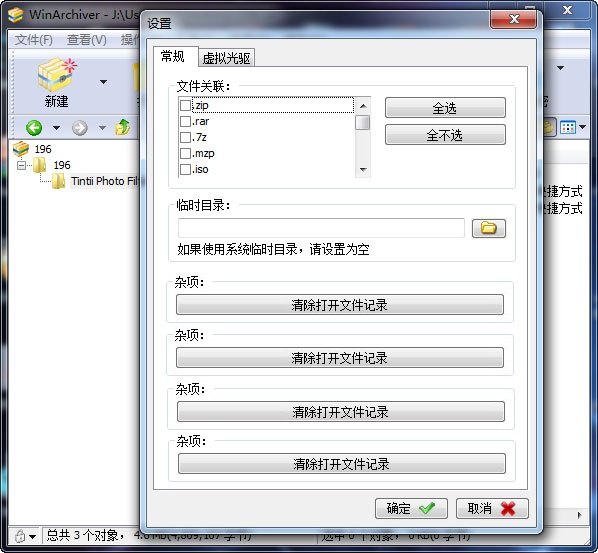This screenshot has width=598, height=553.
Task: Open the forward history dropdown arrow
Action: point(102,127)
